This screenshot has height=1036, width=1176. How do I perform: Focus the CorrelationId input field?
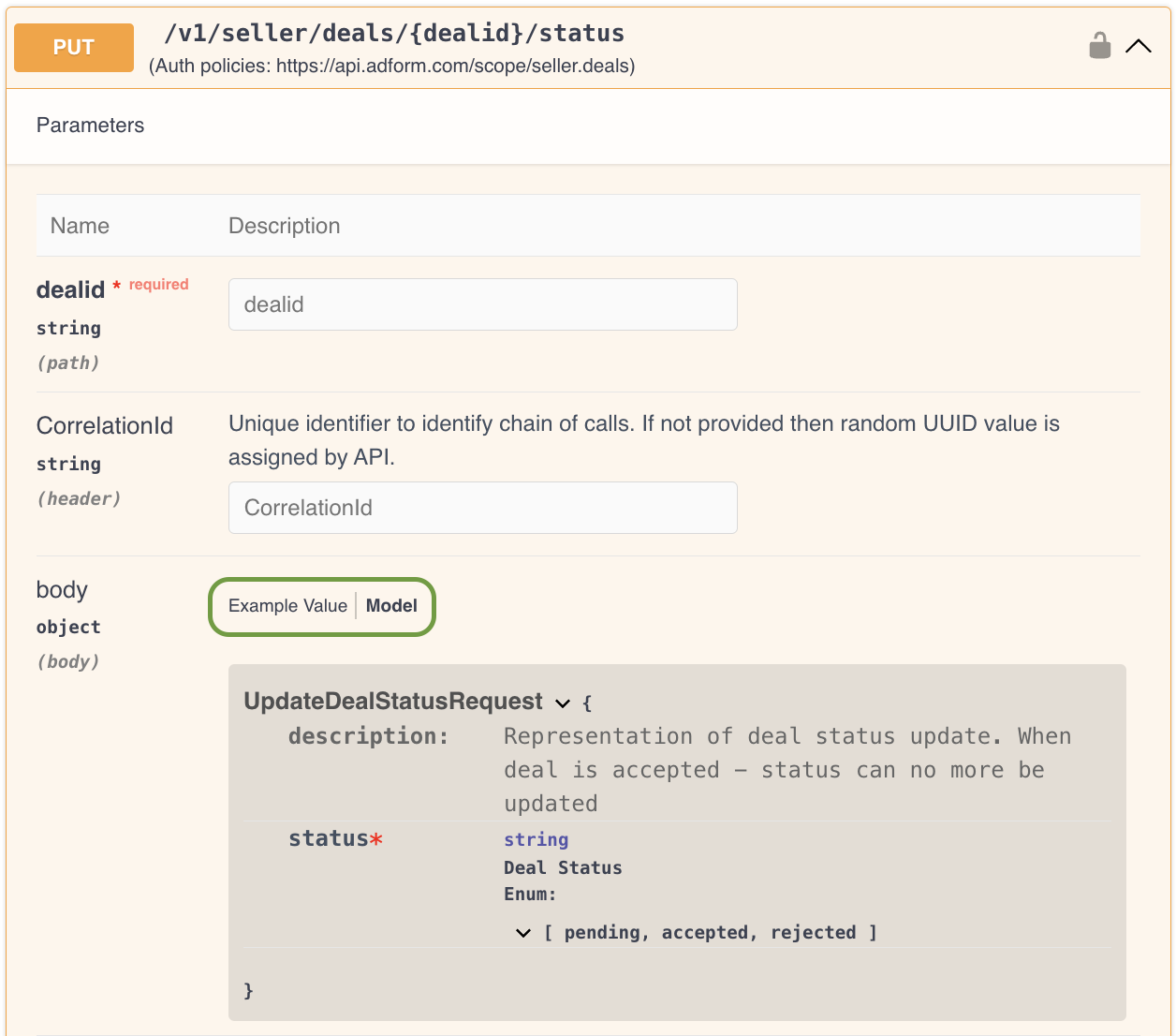coord(483,508)
